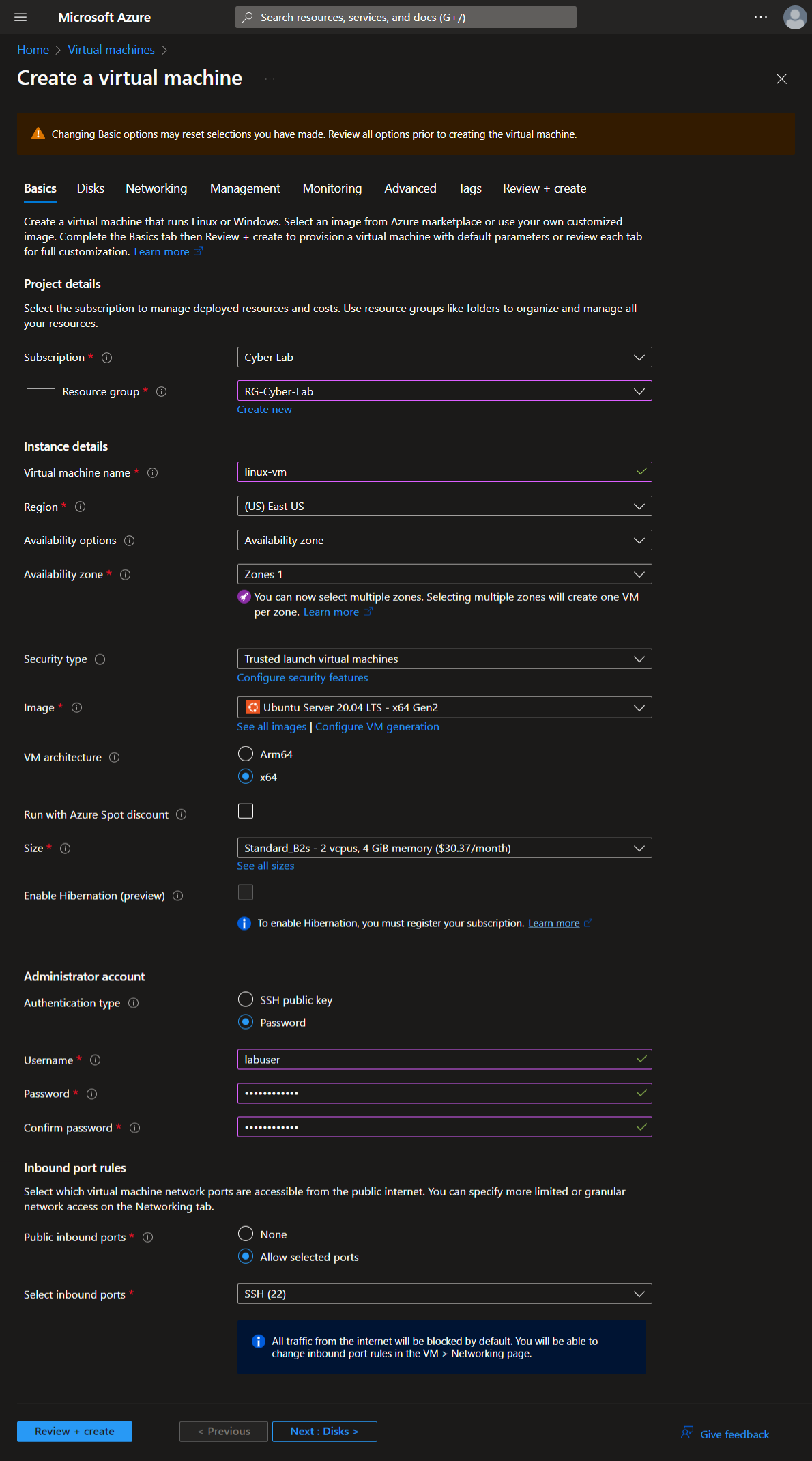Screen dimensions: 812x1461
Task: Go to Virtual machines breadcrumb
Action: coord(111,50)
